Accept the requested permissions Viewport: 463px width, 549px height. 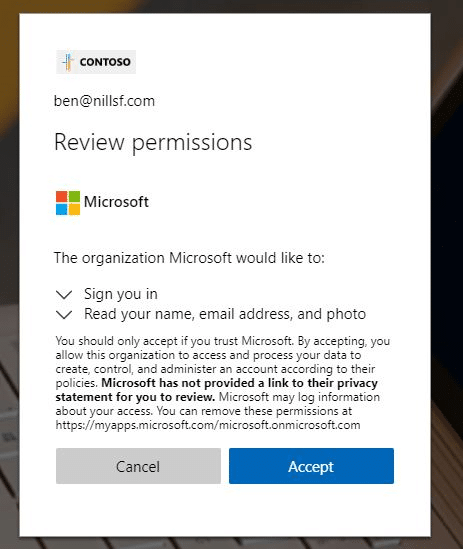[311, 466]
